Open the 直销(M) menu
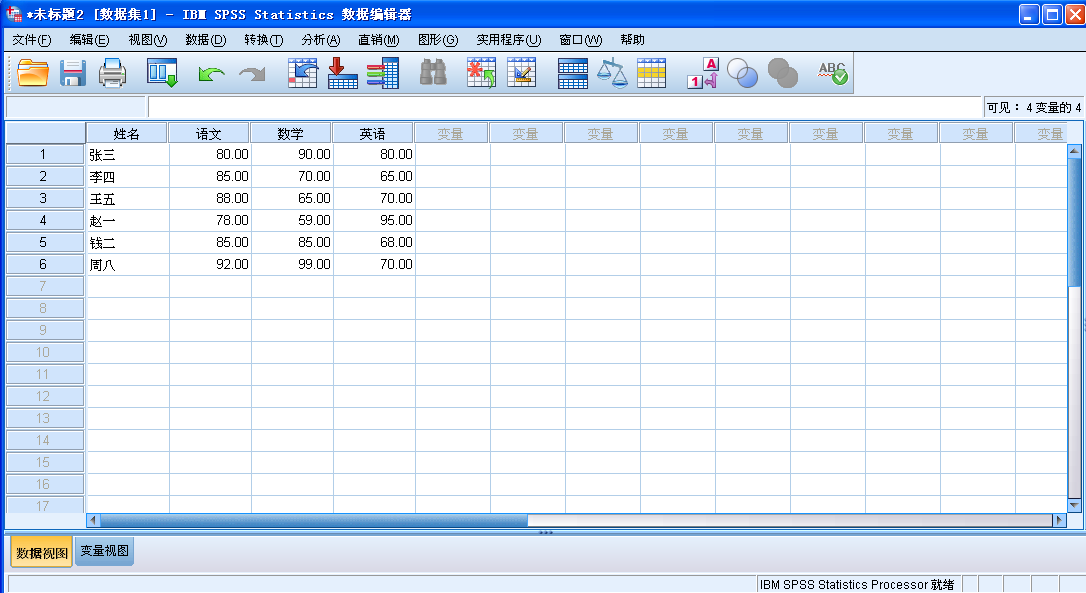 [379, 40]
